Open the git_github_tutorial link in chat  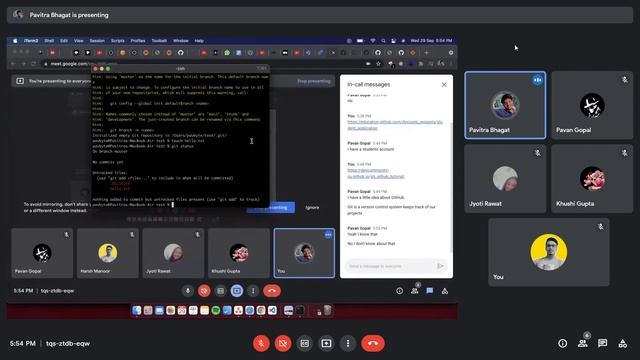[x=376, y=173]
